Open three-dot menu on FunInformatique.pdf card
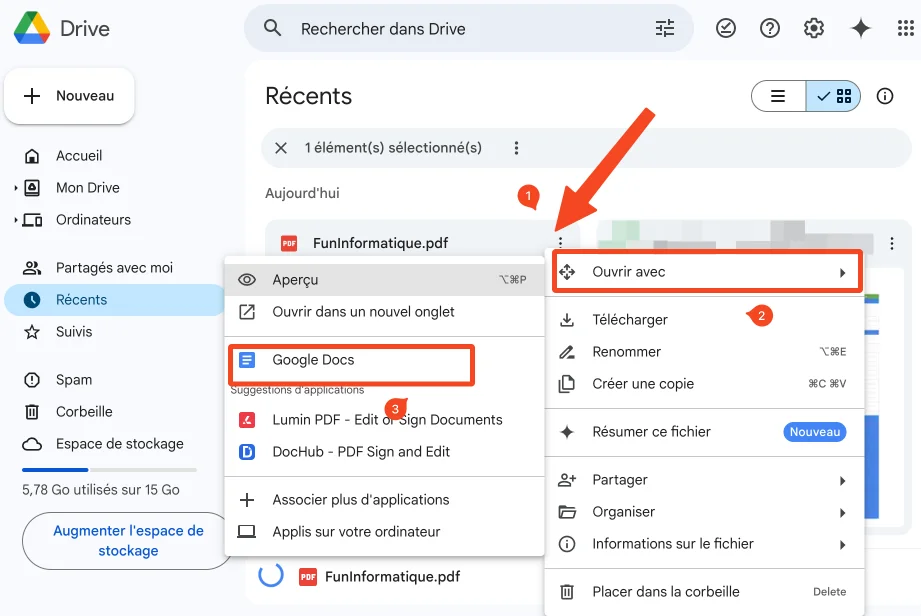This screenshot has width=921, height=616. [x=560, y=243]
